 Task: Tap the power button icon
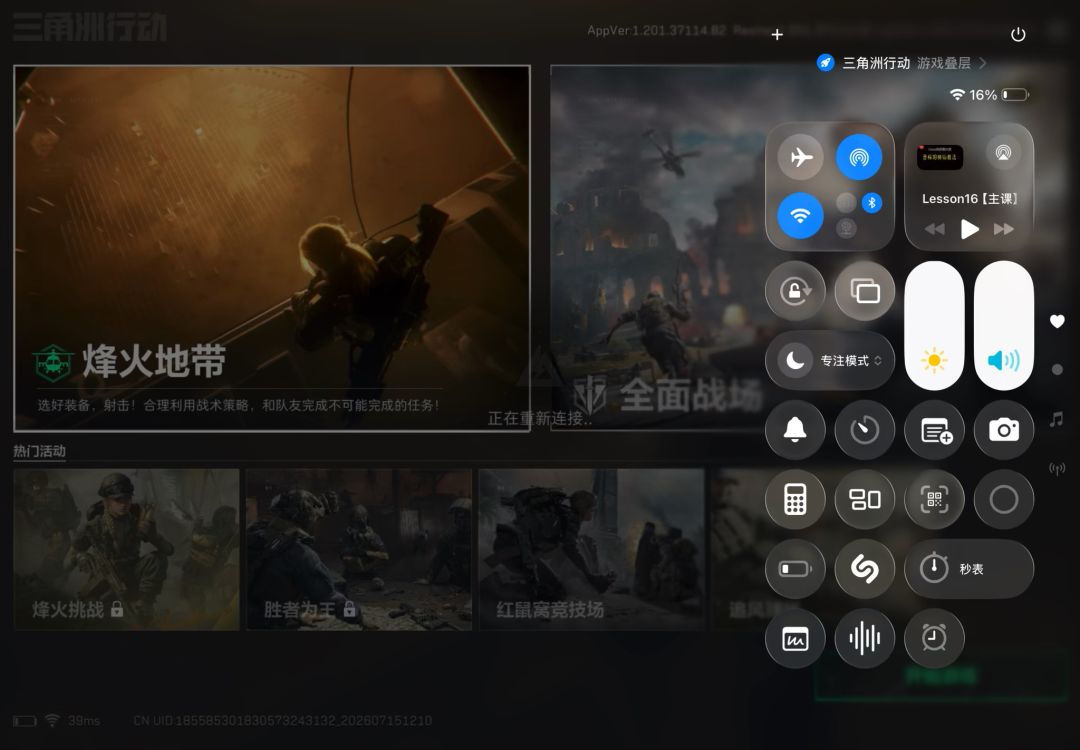tap(1018, 34)
